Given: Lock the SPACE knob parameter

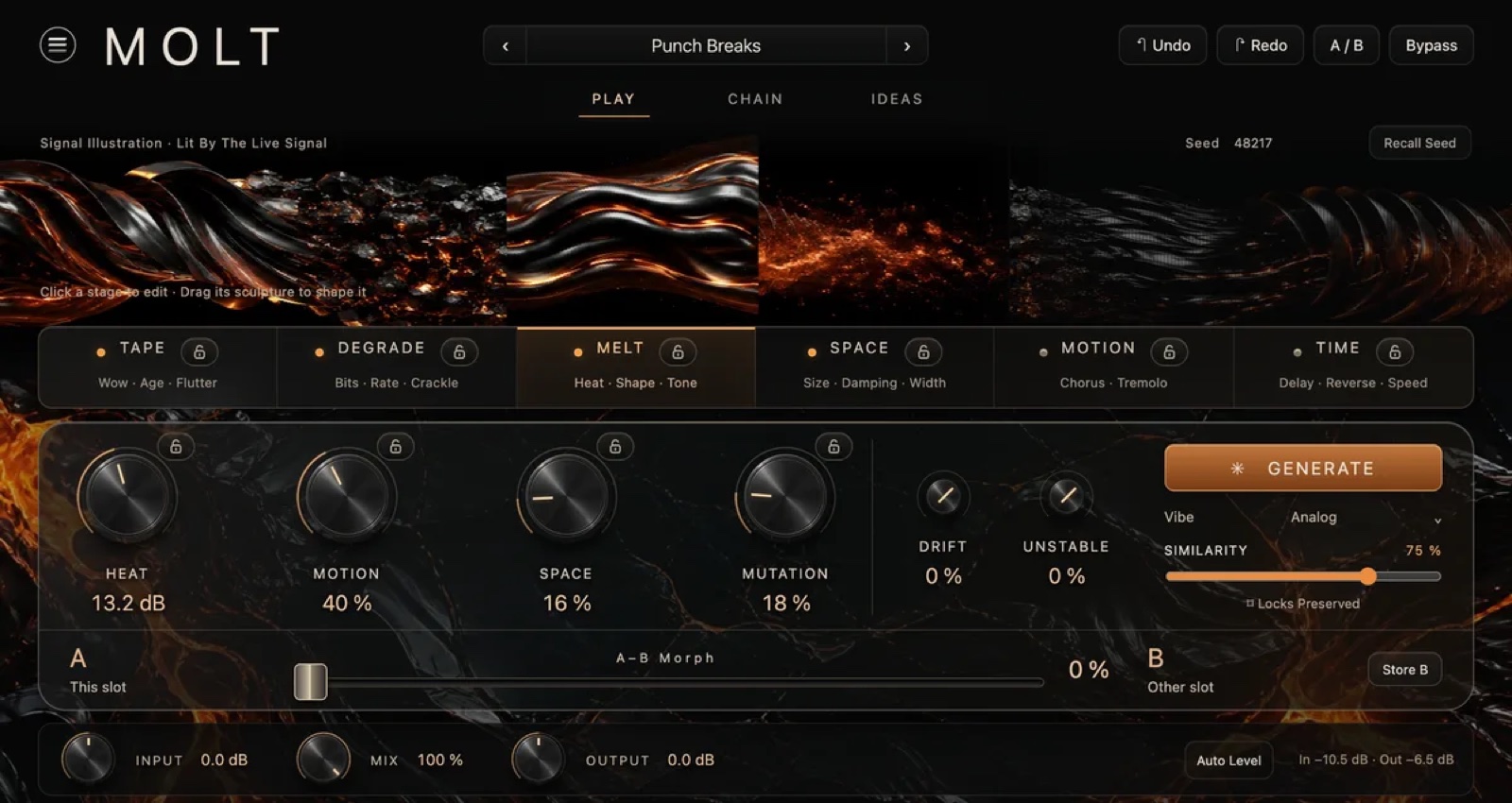Looking at the screenshot, I should [615, 446].
